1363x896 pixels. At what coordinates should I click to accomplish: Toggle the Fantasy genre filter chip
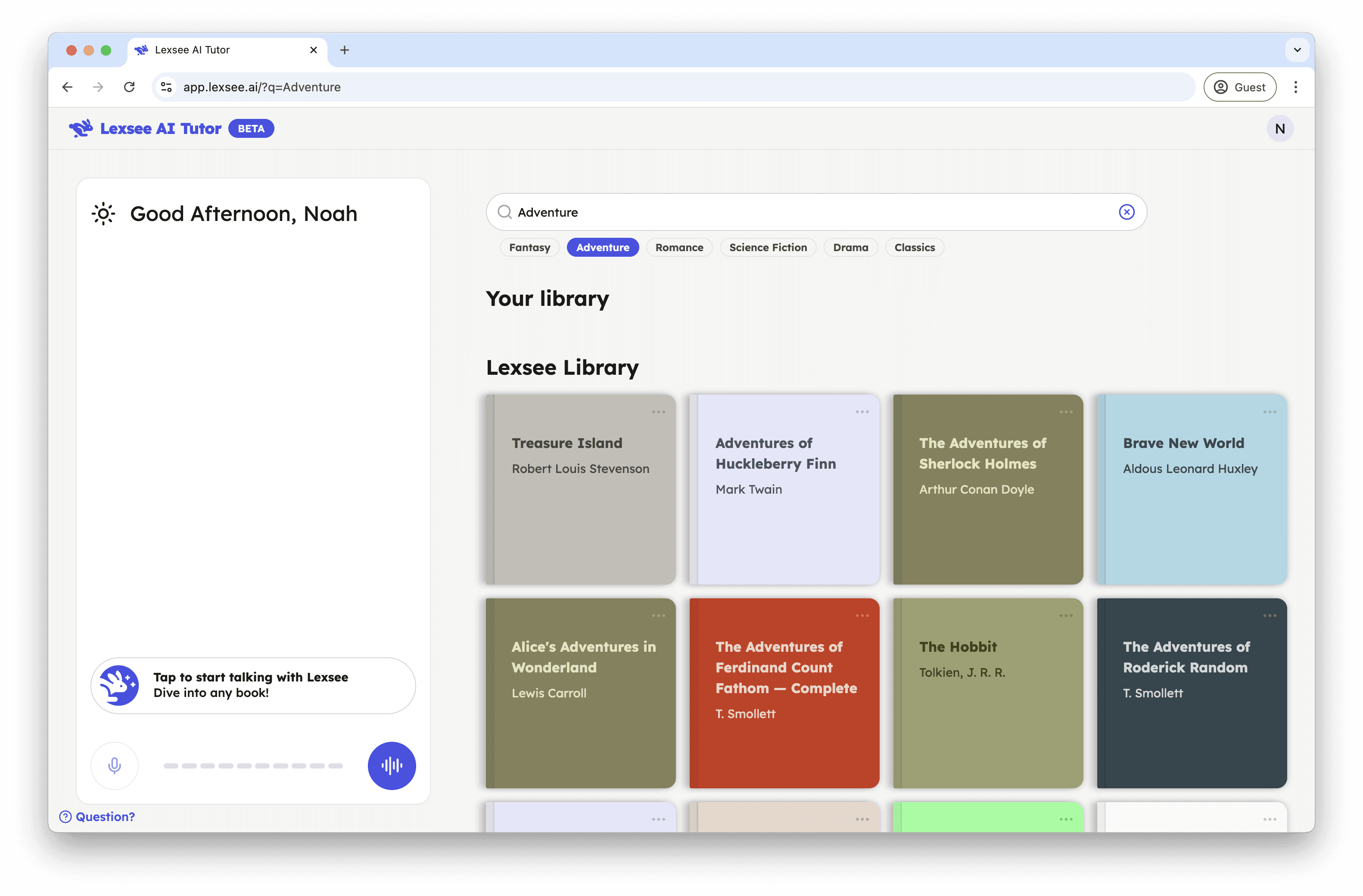click(x=529, y=247)
